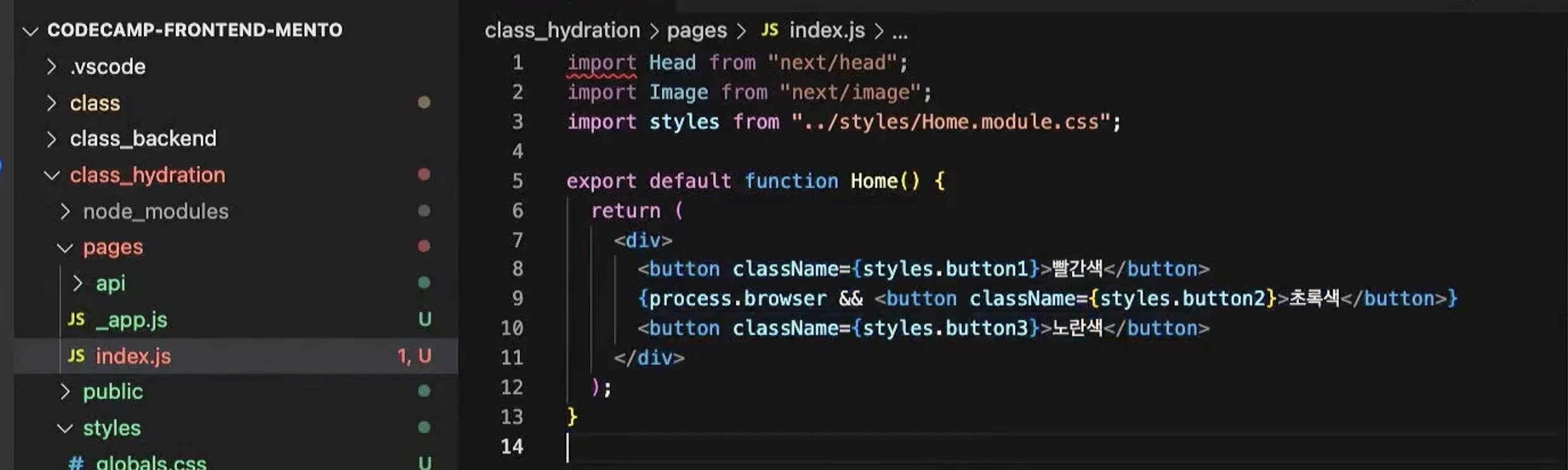Expand the node_modules folder chevron
Viewport: 1568px width, 470px height.
(x=65, y=212)
